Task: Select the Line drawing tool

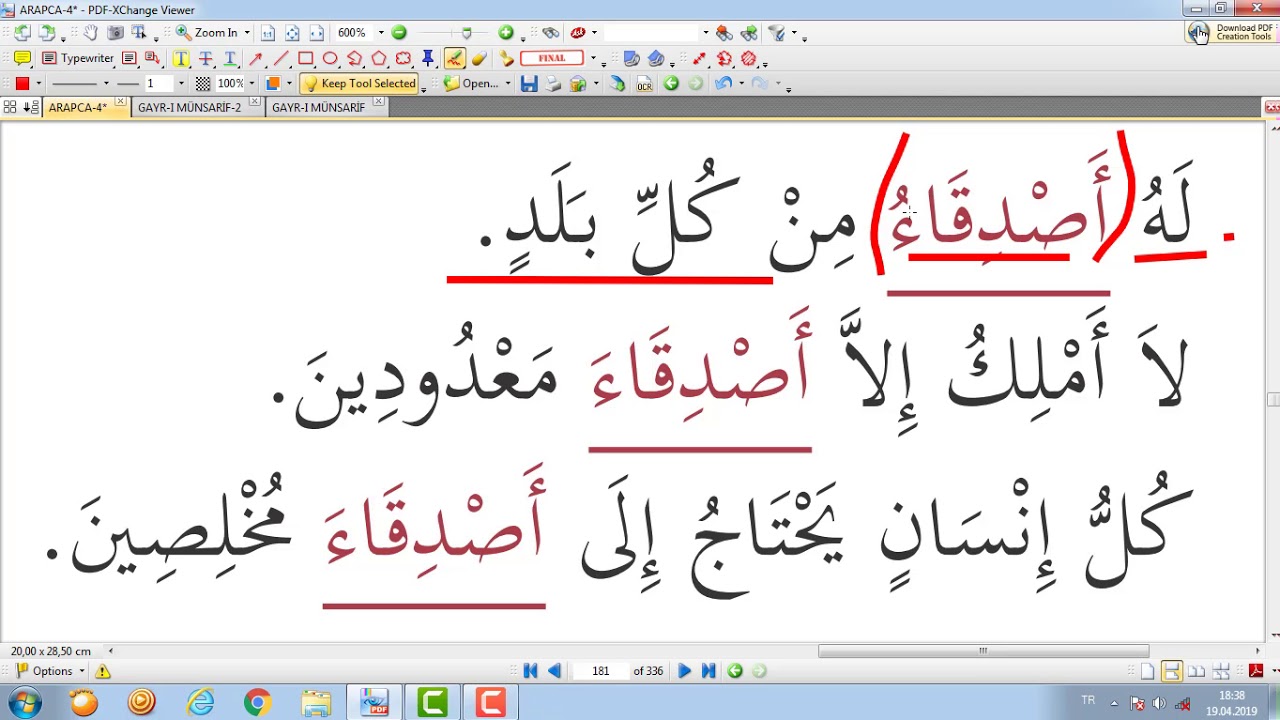Action: 281,58
